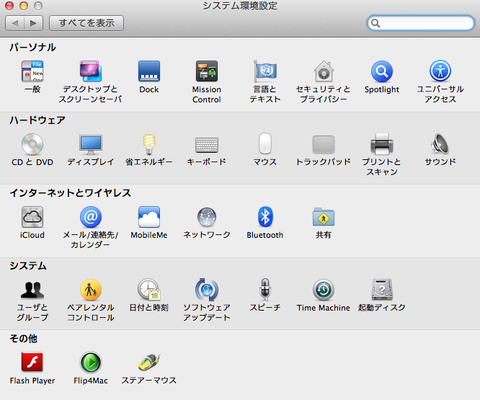Open トラックパッド (Trackpad) preferences
The height and width of the screenshot is (400, 480).
(x=324, y=145)
